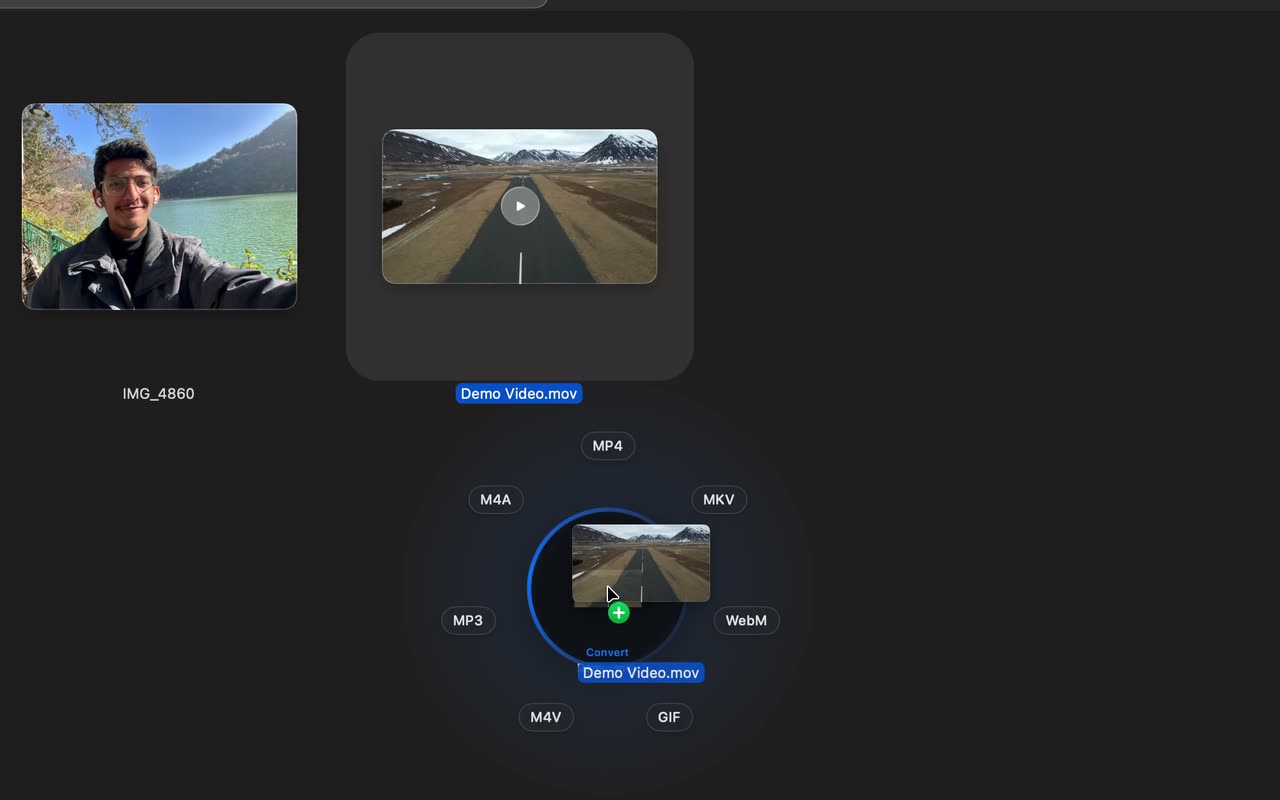The height and width of the screenshot is (800, 1280).
Task: Click the IMG_4860 file name
Action: tap(158, 394)
